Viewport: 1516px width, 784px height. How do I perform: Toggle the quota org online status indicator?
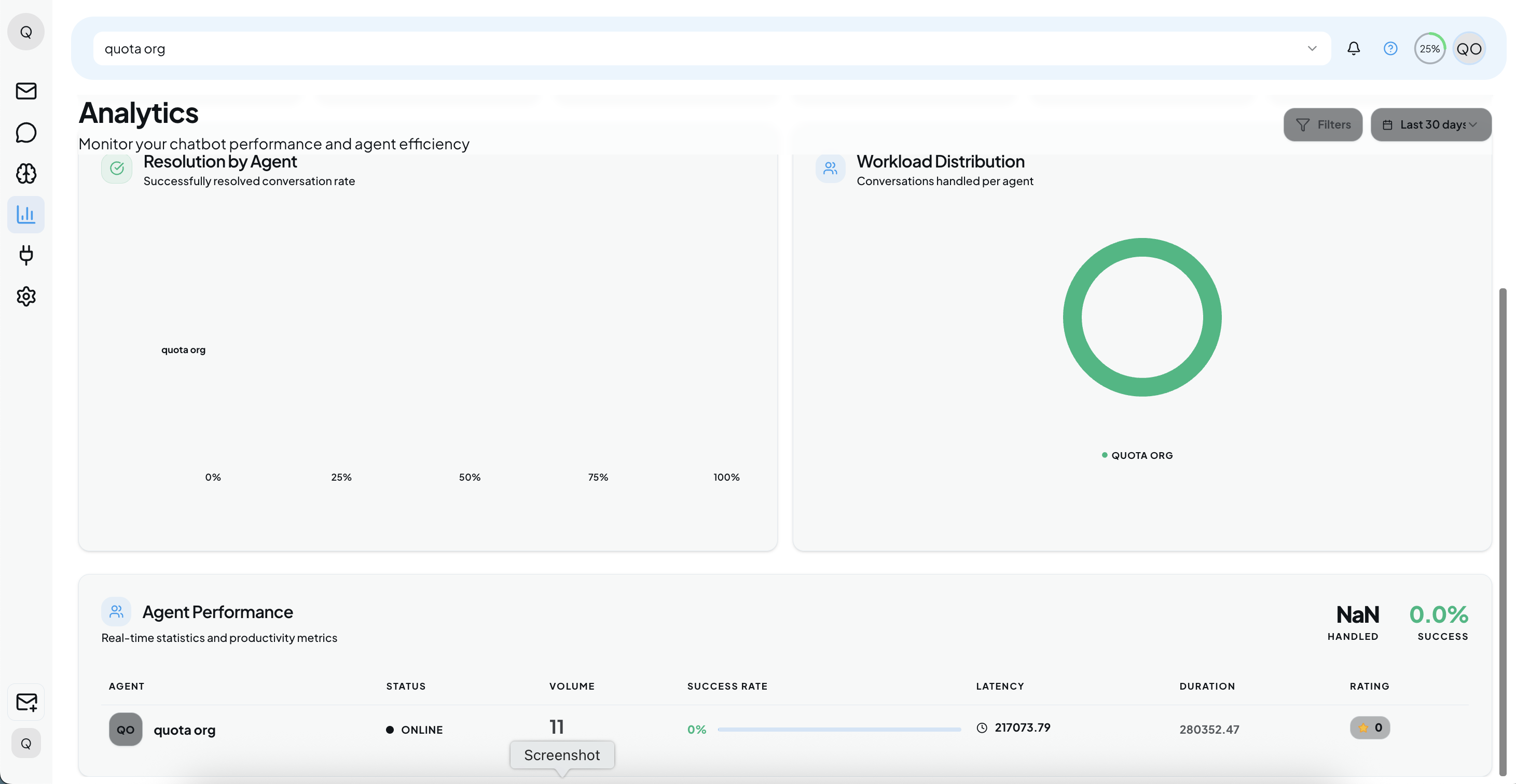pos(390,730)
